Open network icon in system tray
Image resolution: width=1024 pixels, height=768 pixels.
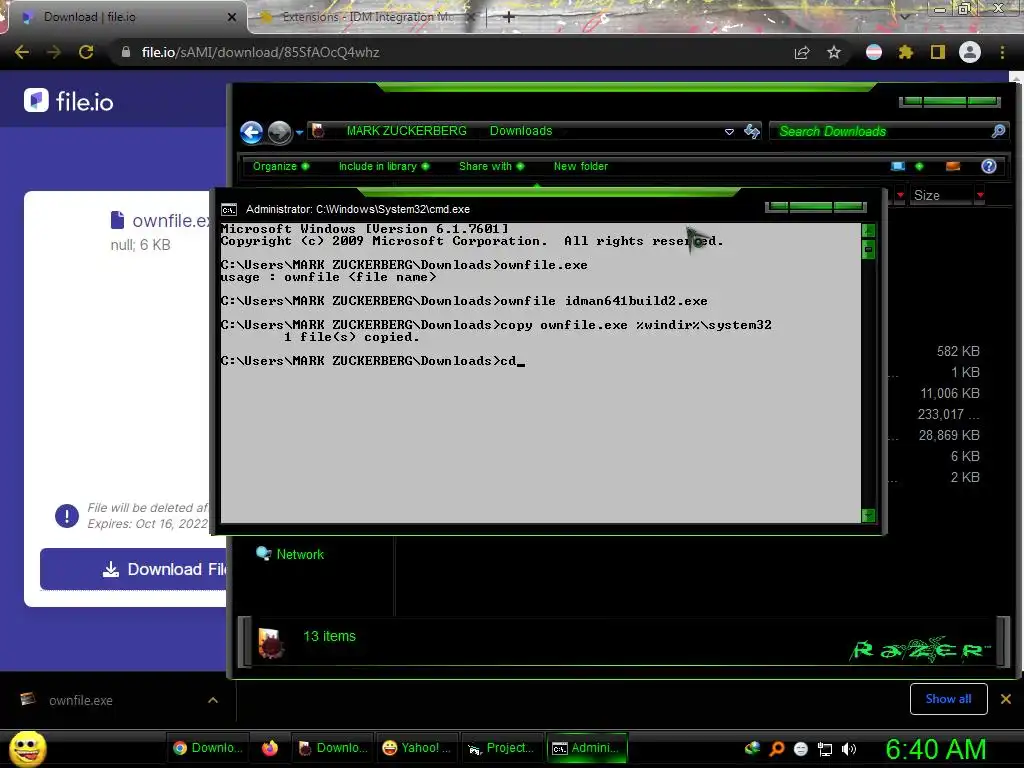pos(825,749)
